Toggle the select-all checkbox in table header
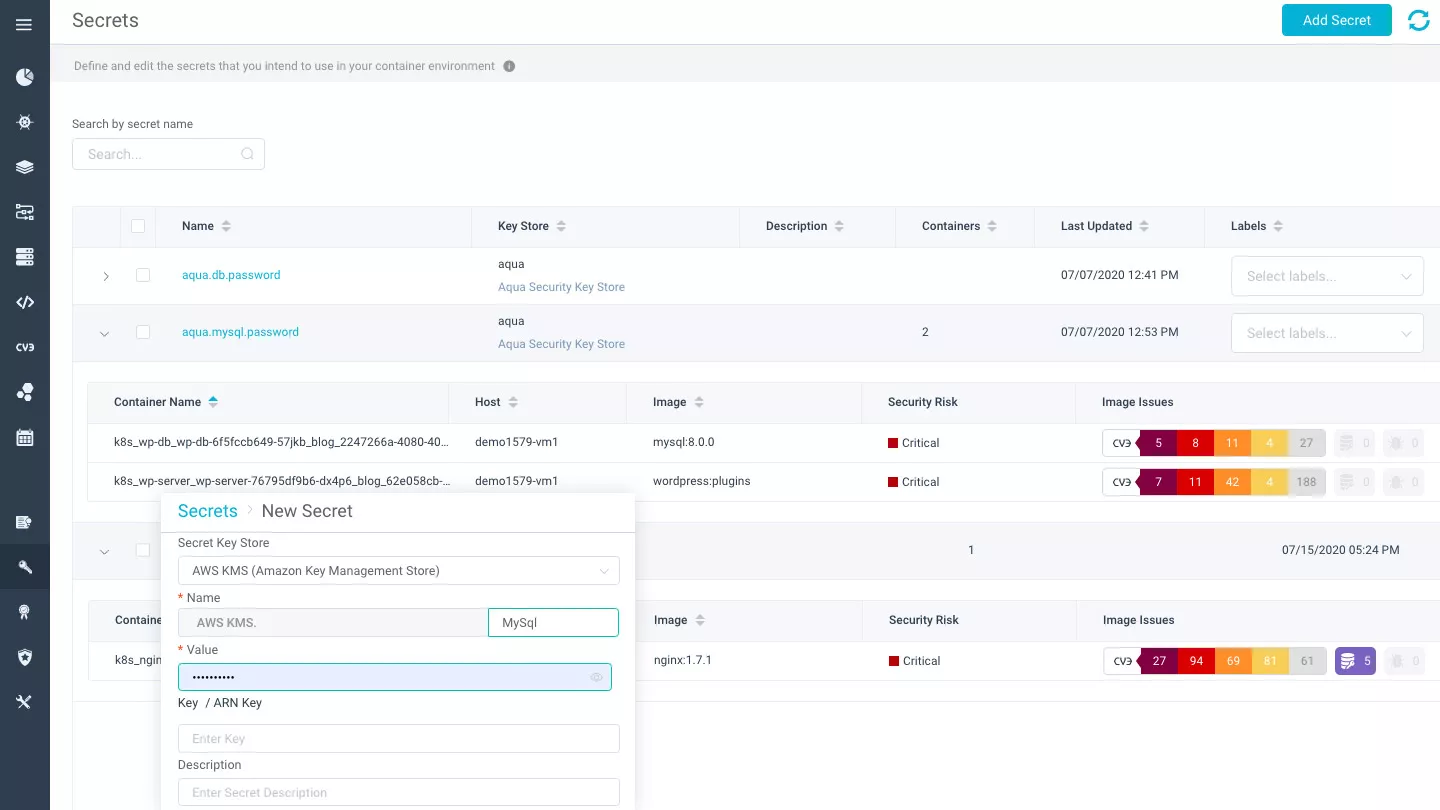The height and width of the screenshot is (810, 1440). click(x=138, y=226)
